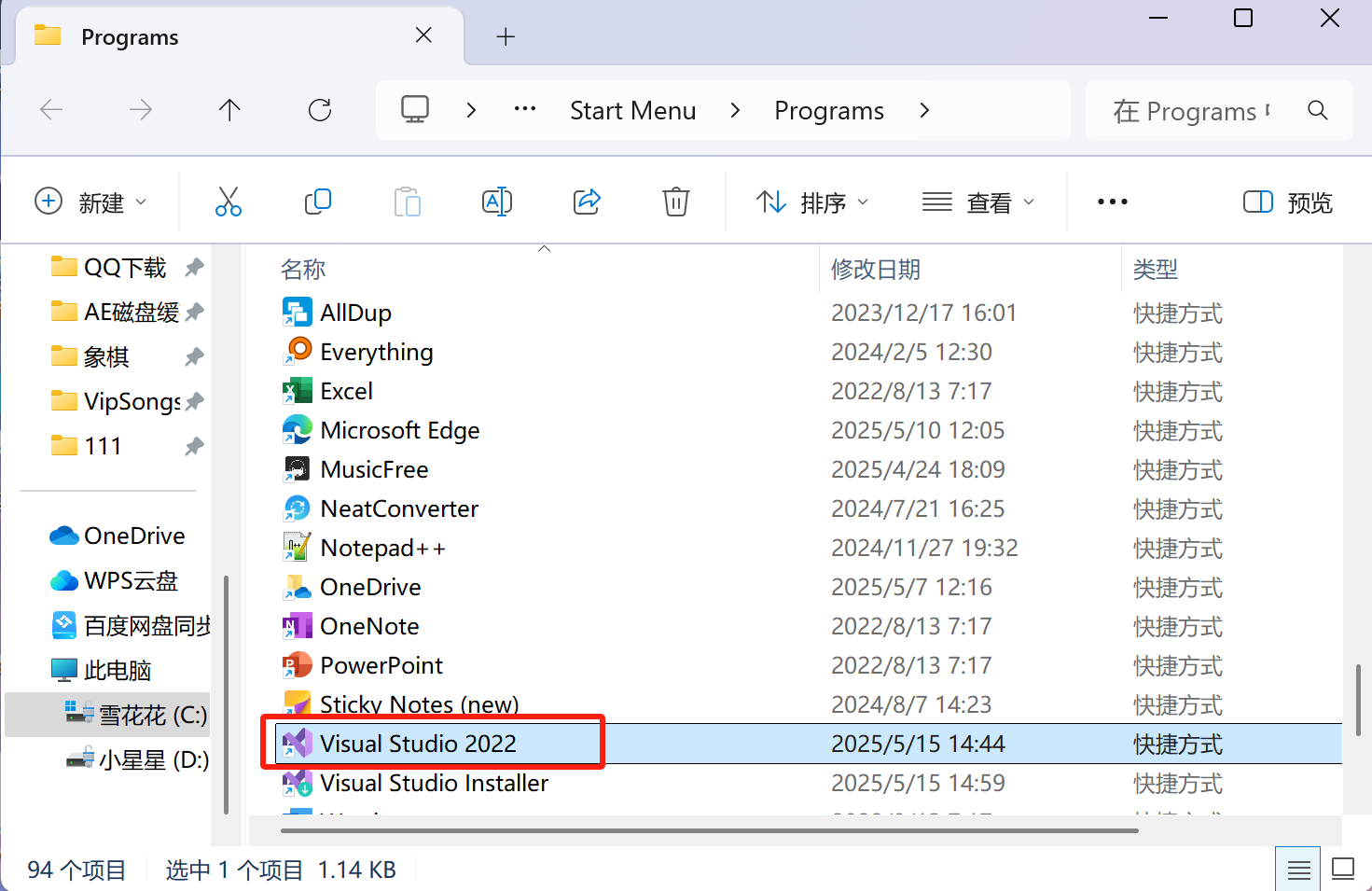Click the computer icon in address bar
Image resolution: width=1372 pixels, height=891 pixels.
pyautogui.click(x=415, y=109)
